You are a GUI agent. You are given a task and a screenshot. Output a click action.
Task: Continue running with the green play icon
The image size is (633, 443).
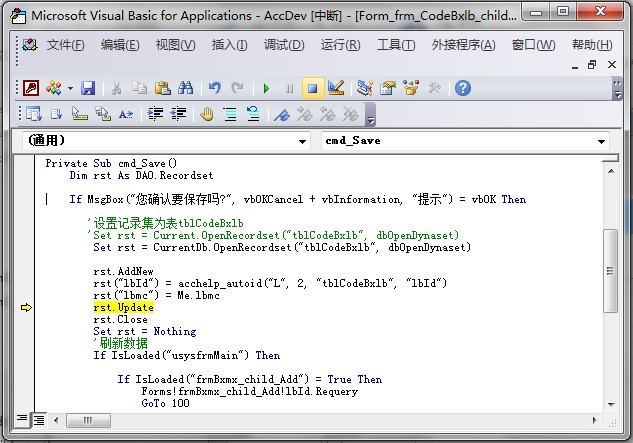click(x=266, y=88)
